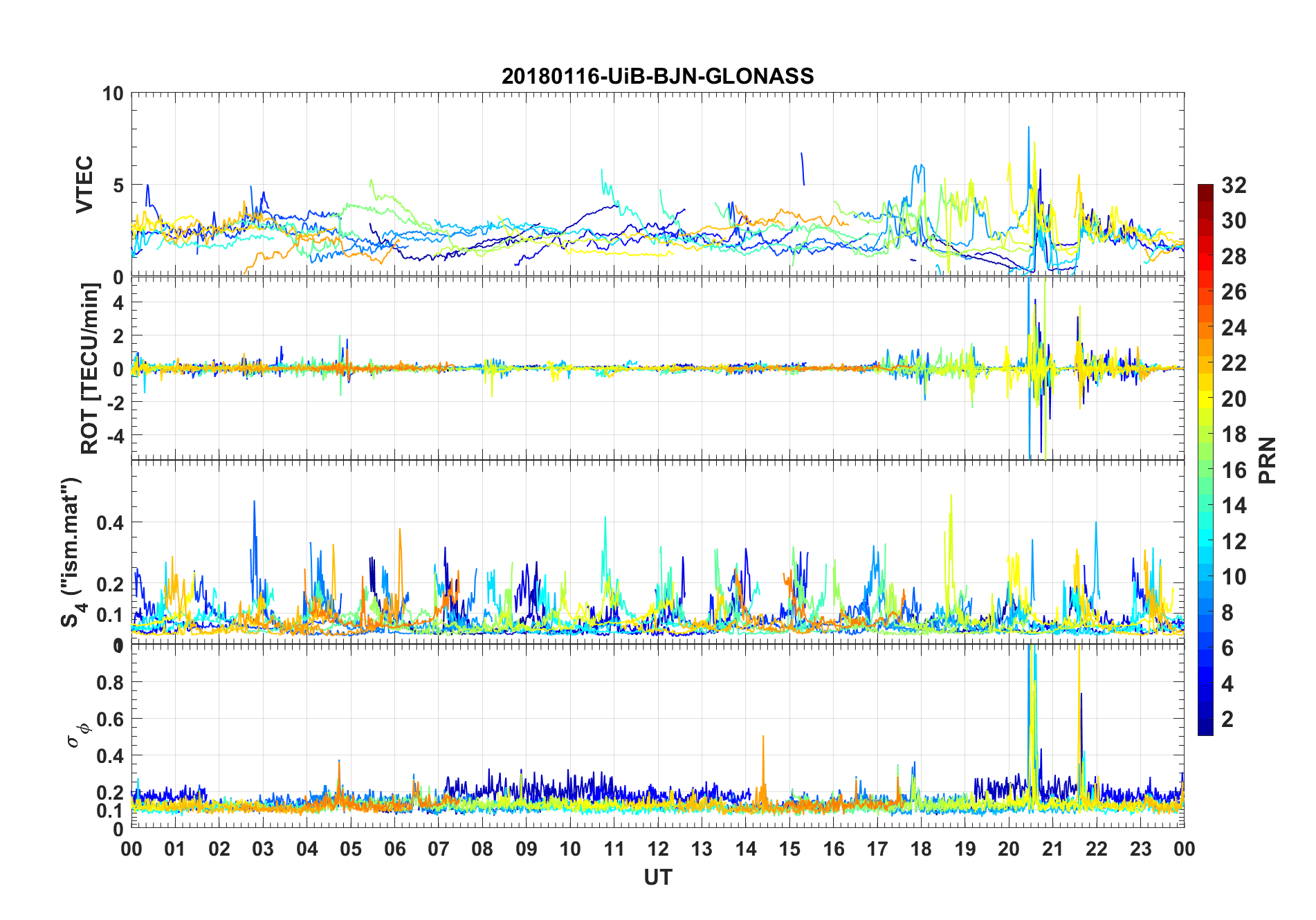Select the ROT [TECU/min] y-axis label
The image size is (1316, 920).
(90, 368)
